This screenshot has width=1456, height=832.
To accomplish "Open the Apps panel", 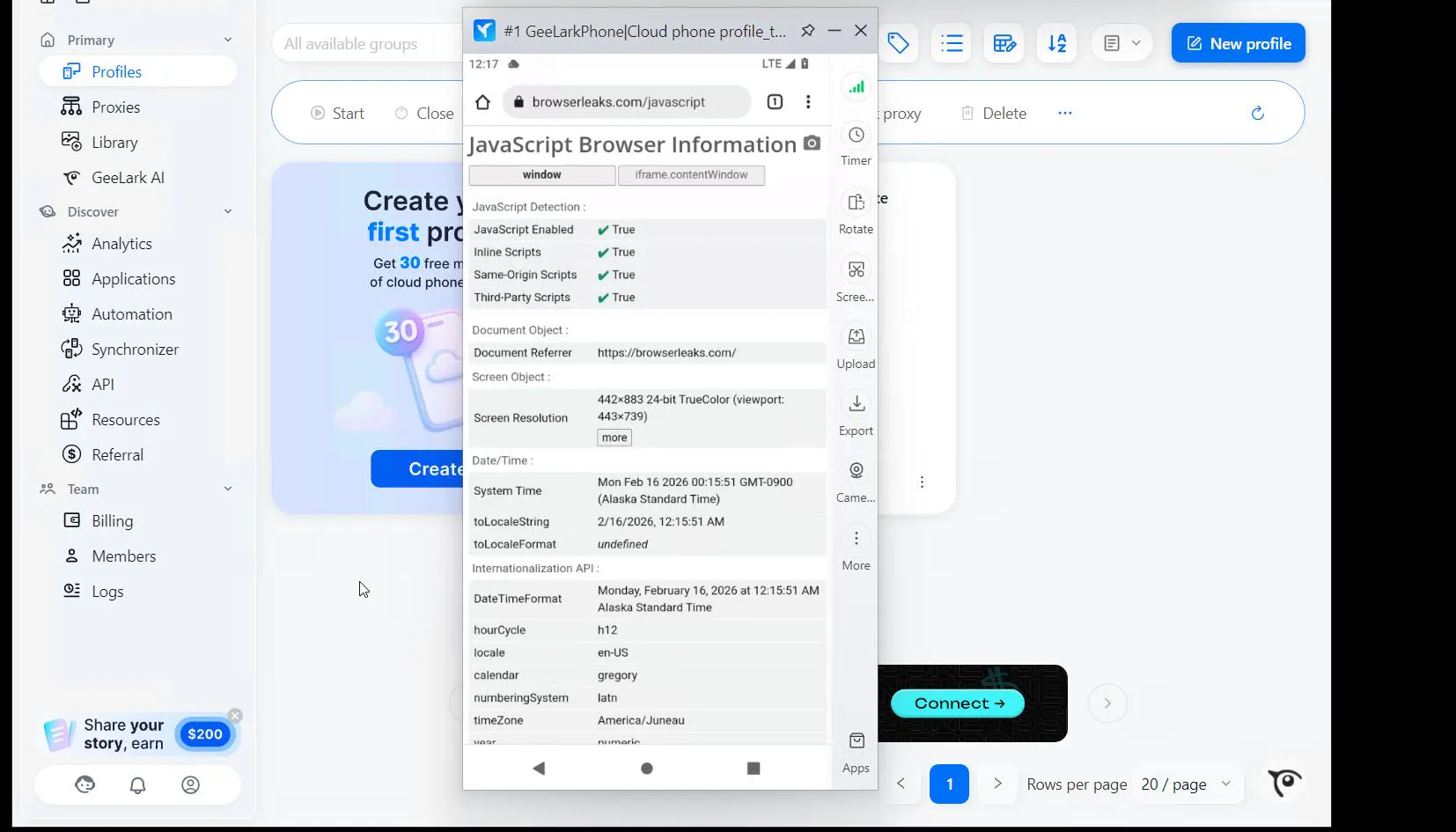I will [x=856, y=752].
